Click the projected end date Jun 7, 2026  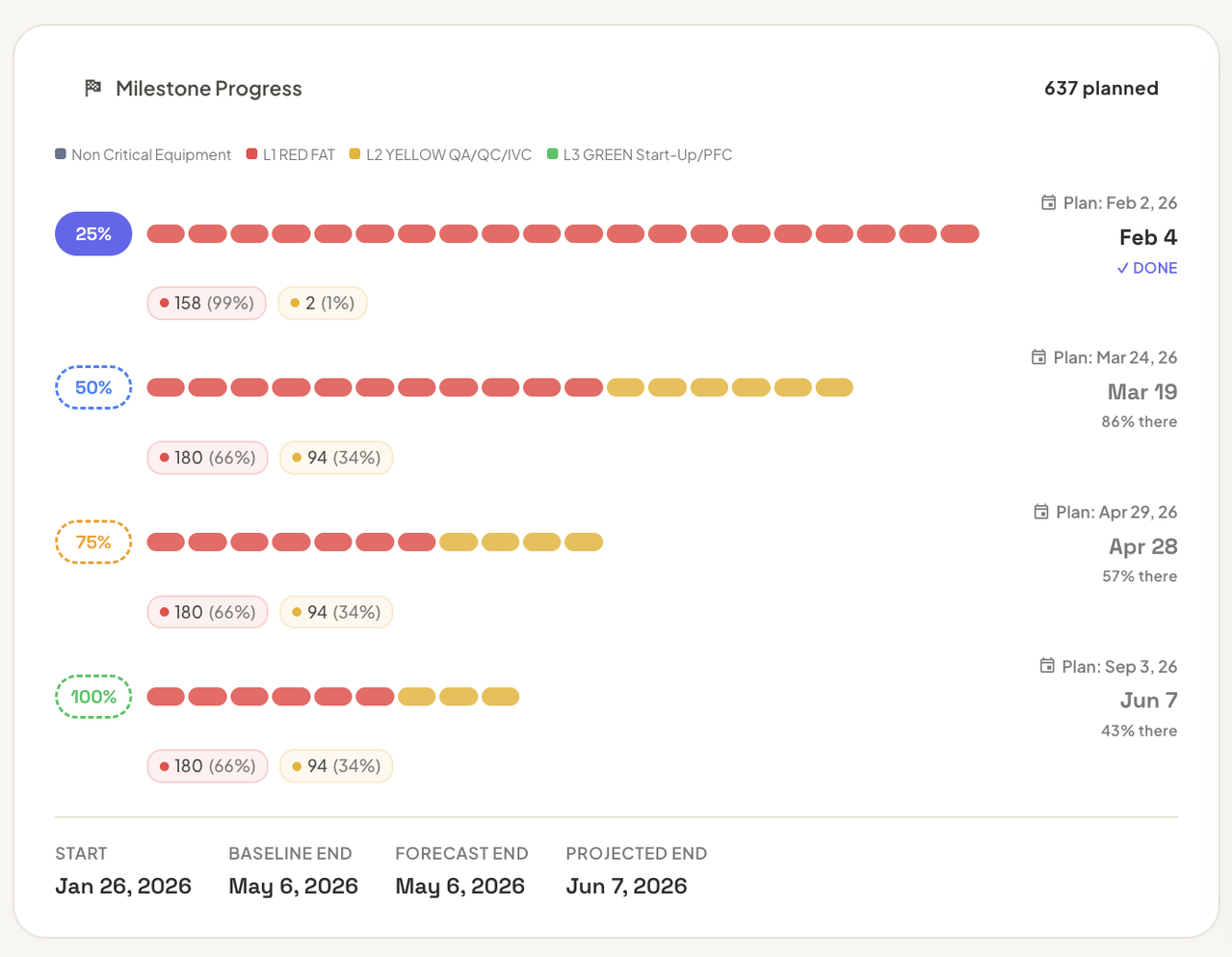[626, 886]
